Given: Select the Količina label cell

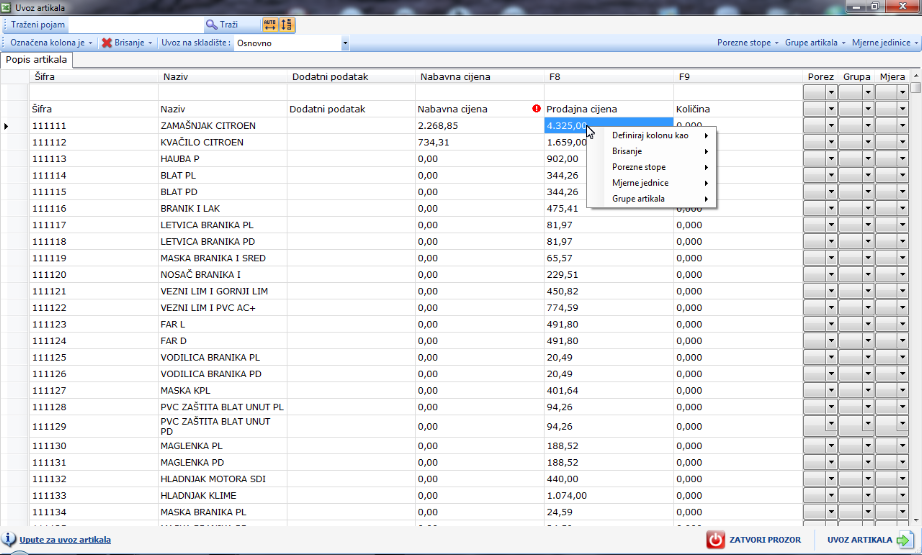Looking at the screenshot, I should point(738,109).
